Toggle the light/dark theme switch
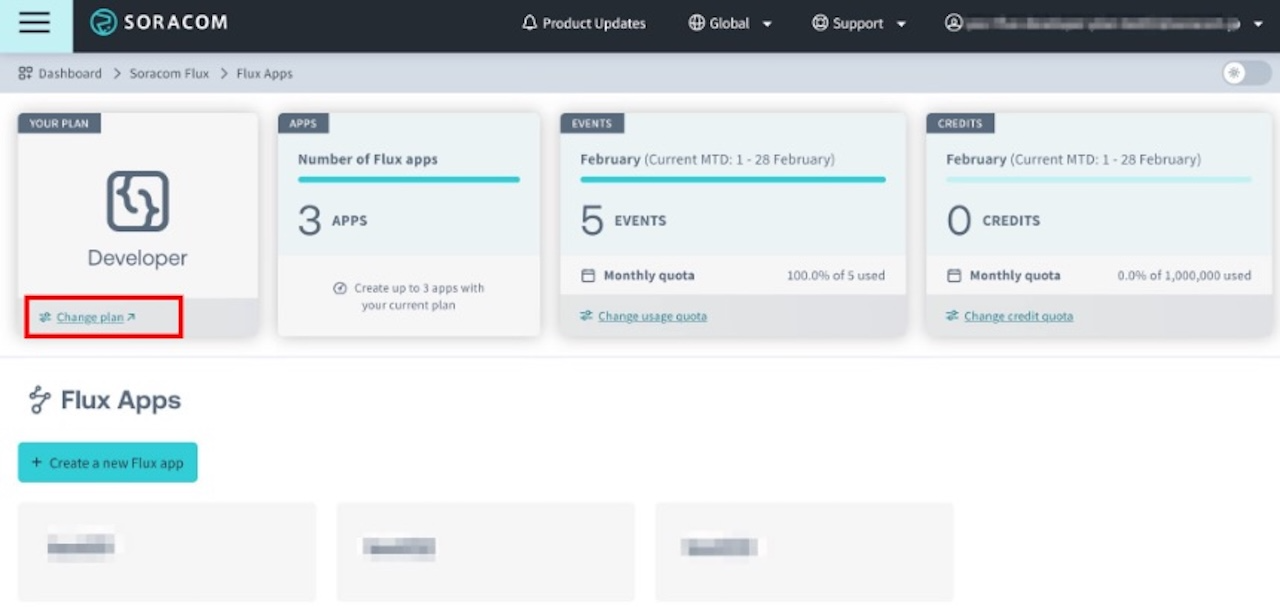 click(1246, 73)
